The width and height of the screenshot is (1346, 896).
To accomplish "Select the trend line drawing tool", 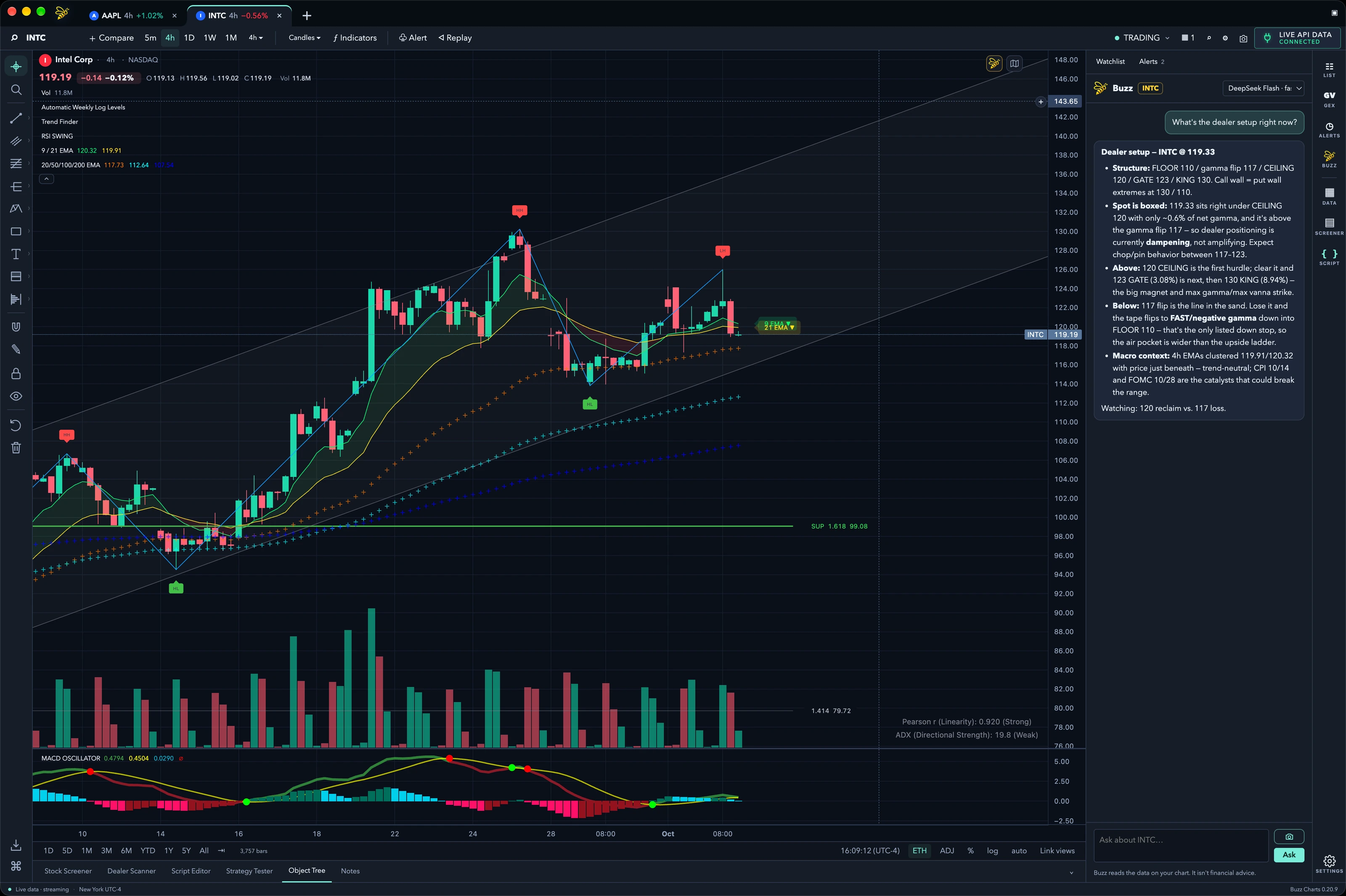I will 16,118.
